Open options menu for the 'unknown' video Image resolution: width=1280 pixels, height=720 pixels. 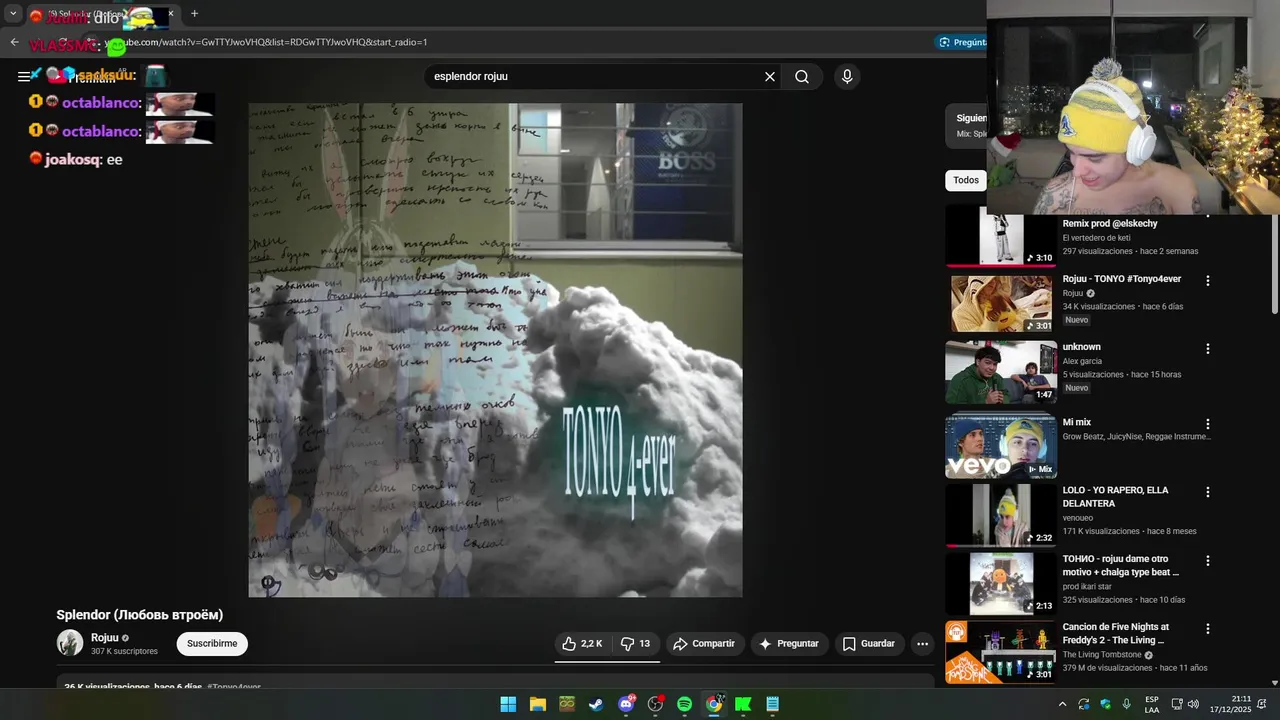pos(1208,349)
